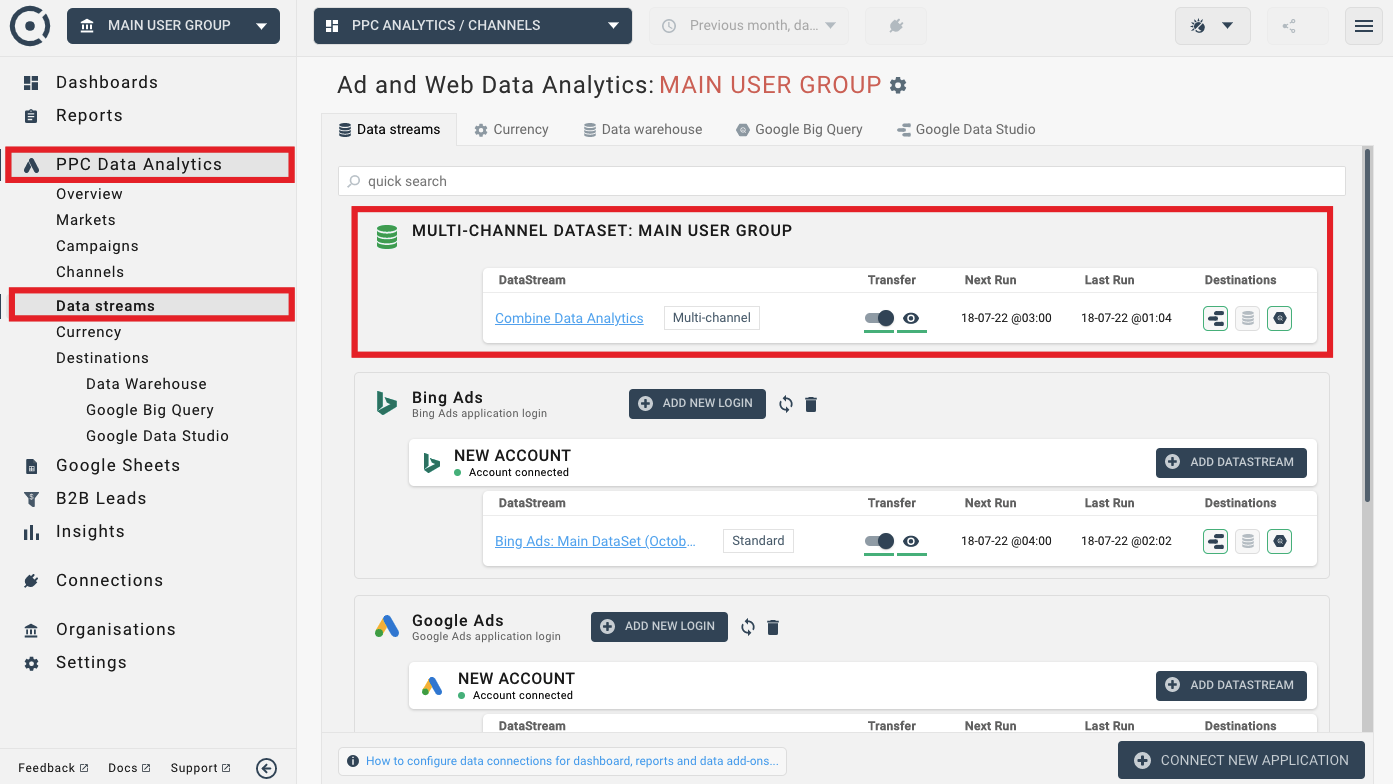Click Big Query destination icon for Combine Data Analytics
Viewport: 1393px width, 784px height.
coord(1280,319)
